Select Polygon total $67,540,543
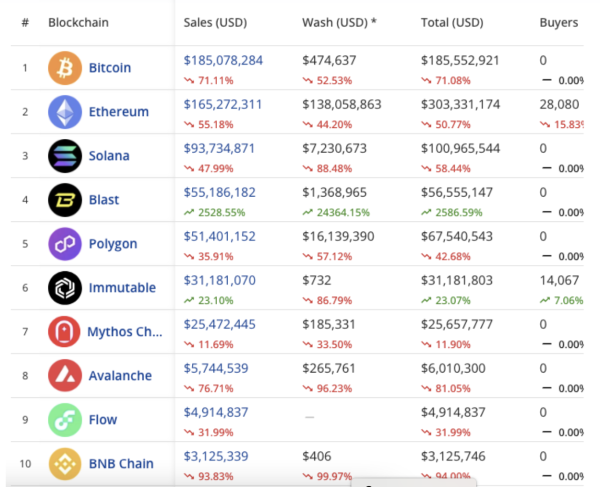Image resolution: width=600 pixels, height=487 pixels. [x=457, y=236]
